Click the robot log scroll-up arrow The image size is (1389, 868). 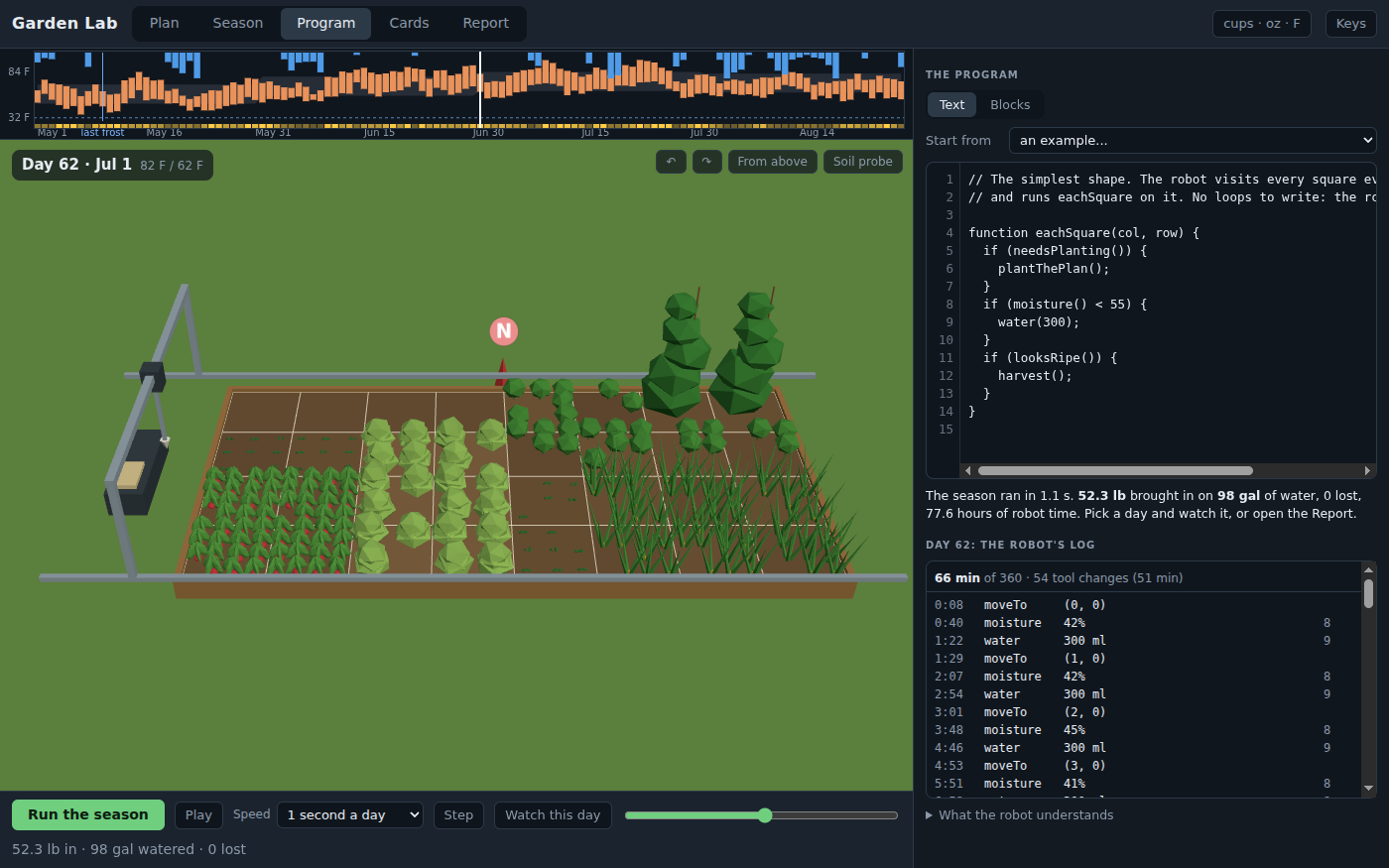[1369, 569]
